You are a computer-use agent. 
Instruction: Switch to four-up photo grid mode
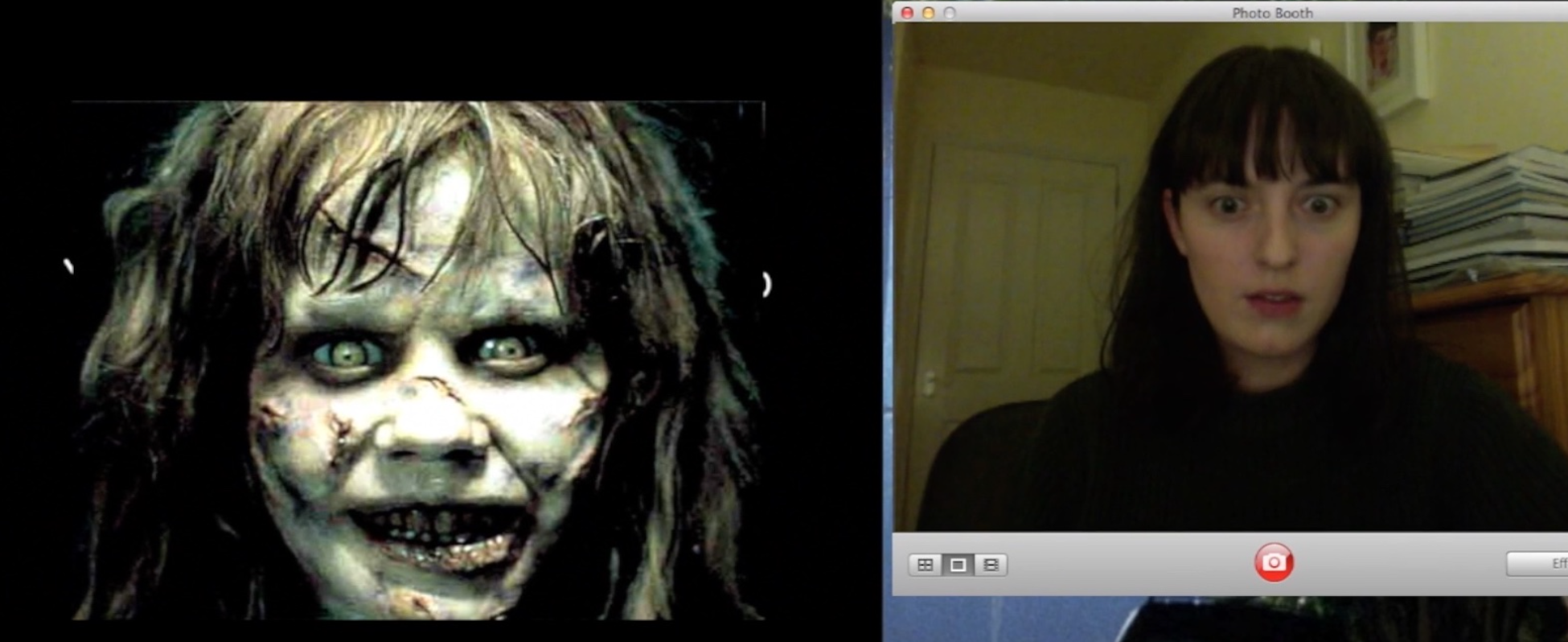[x=925, y=565]
